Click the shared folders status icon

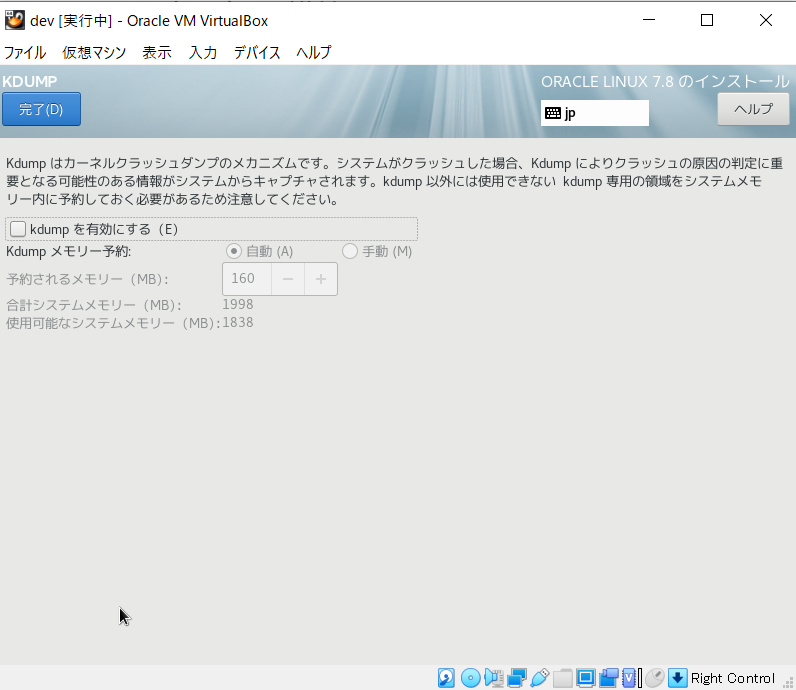pyautogui.click(x=562, y=678)
